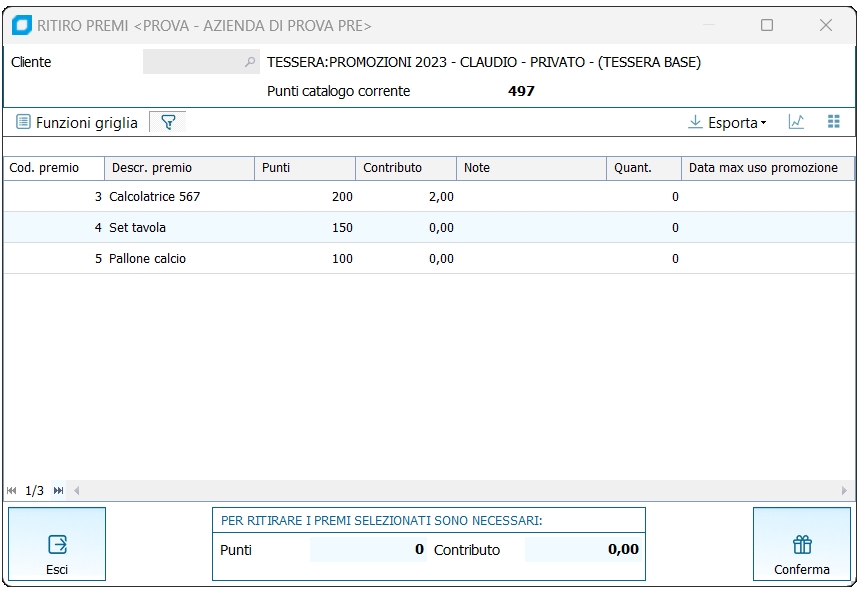Sort by Cod. premio column header
The height and width of the screenshot is (589, 859).
54,168
